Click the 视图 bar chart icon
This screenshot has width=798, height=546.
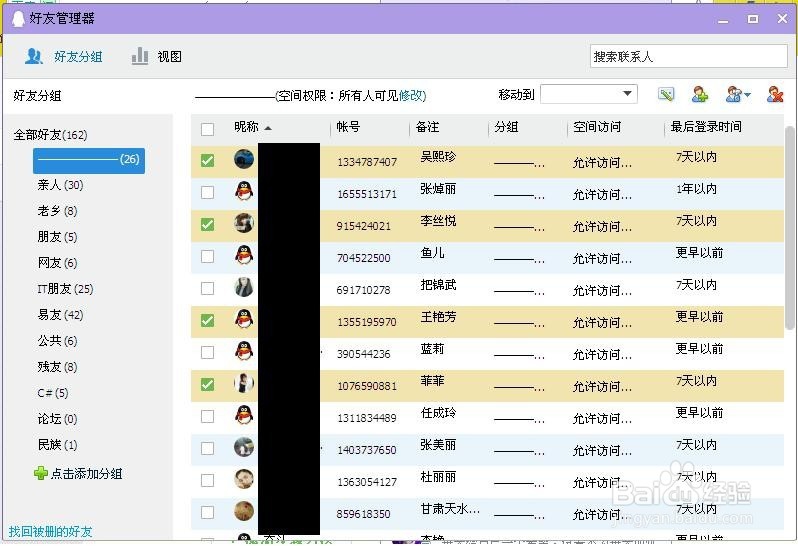(x=140, y=56)
